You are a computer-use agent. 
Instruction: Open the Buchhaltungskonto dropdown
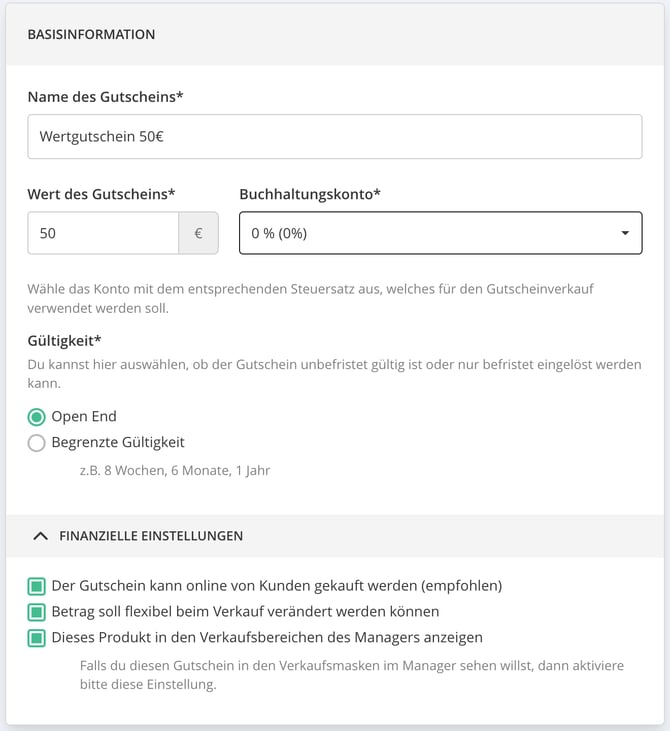coord(441,233)
